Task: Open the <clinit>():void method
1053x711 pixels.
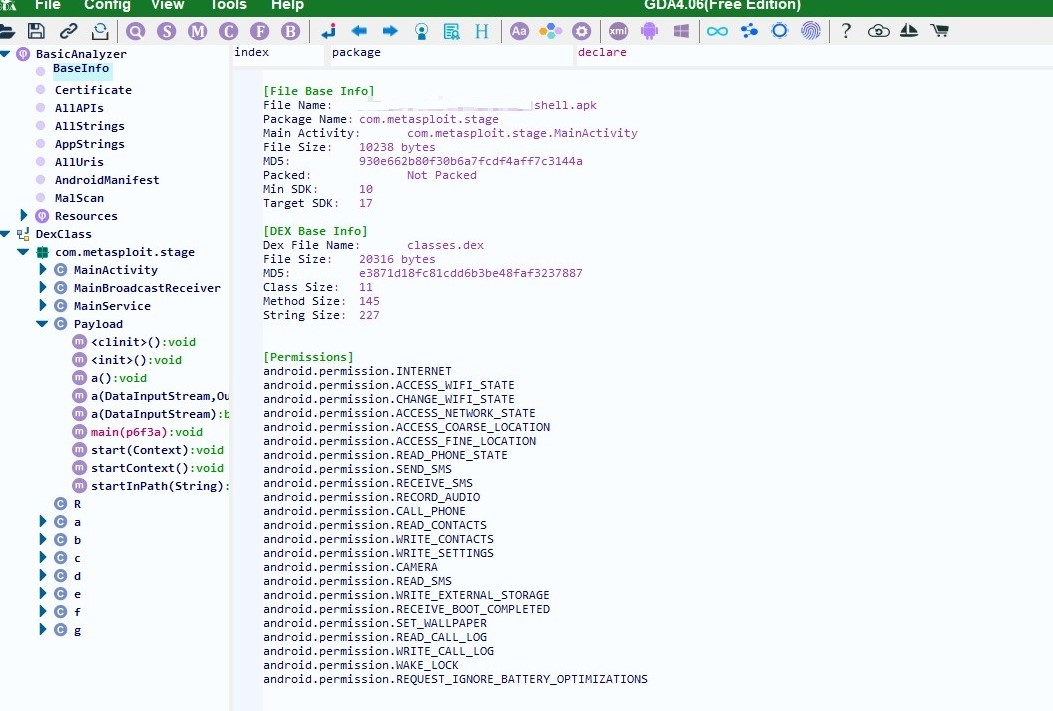Action: [143, 342]
